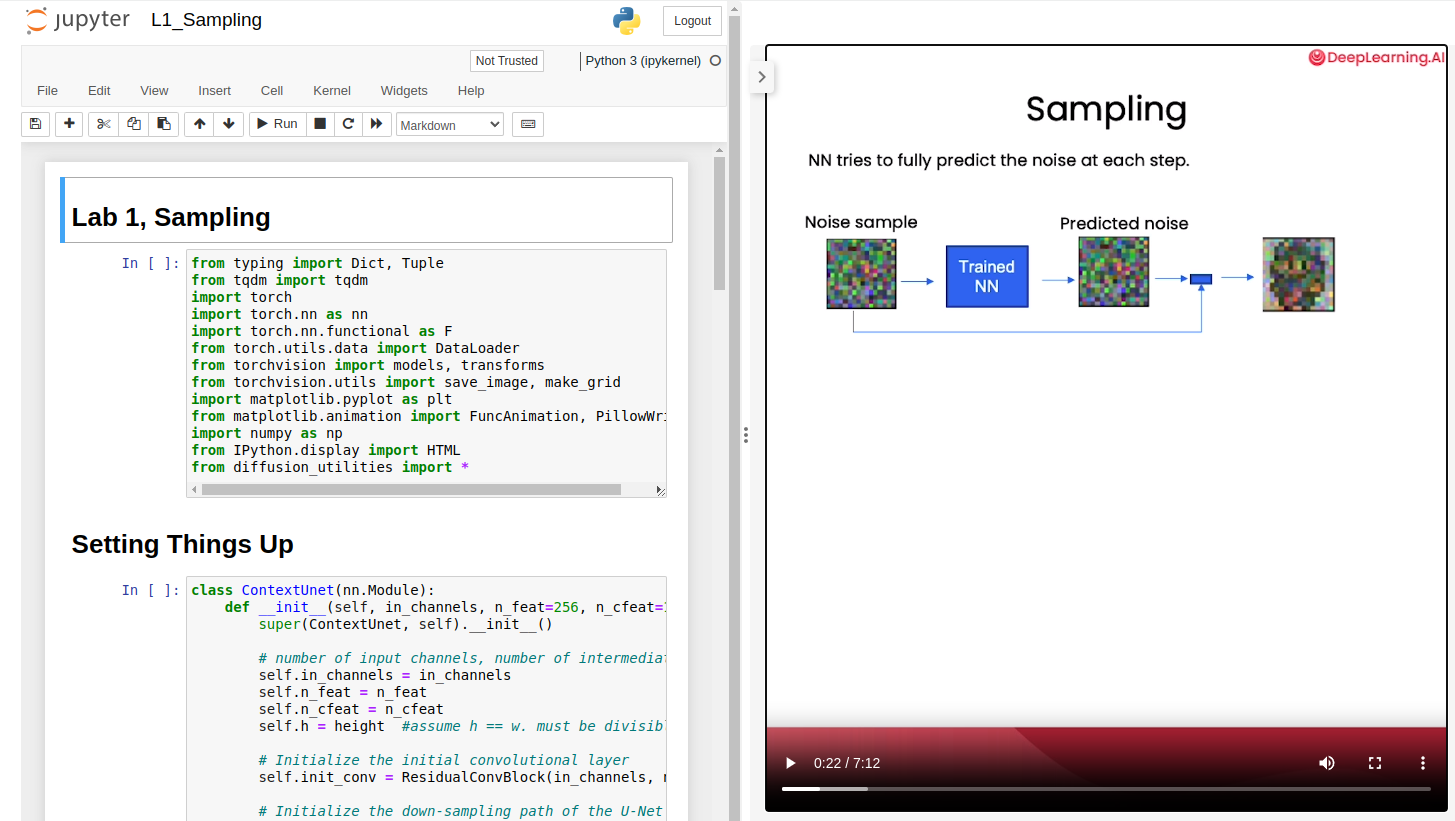This screenshot has height=821, width=1455.
Task: Play the lecture video
Action: (x=790, y=763)
